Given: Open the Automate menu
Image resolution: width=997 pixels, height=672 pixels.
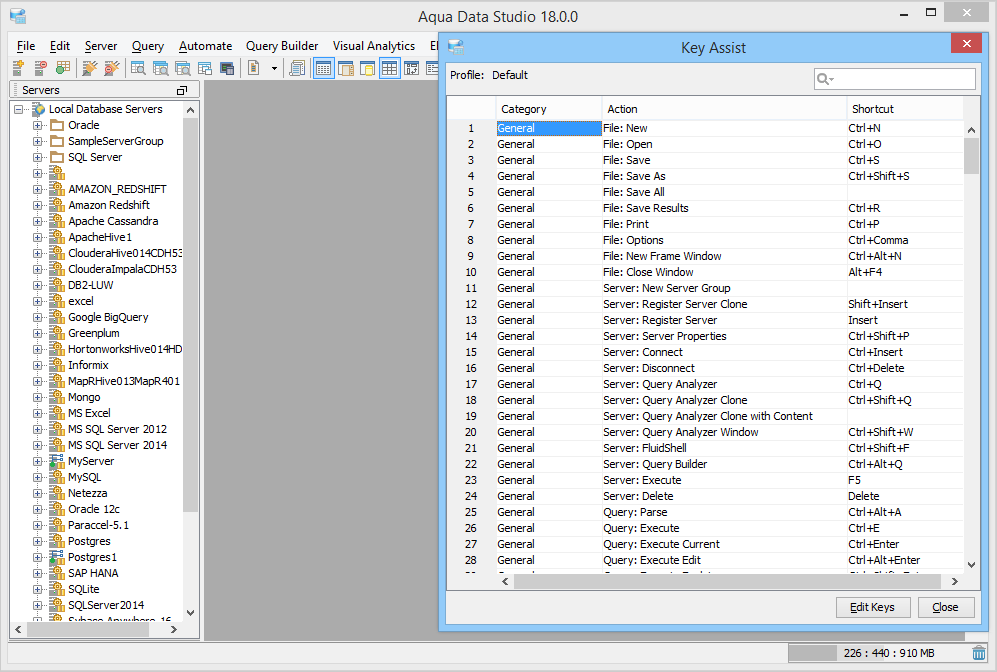Looking at the screenshot, I should pos(205,46).
